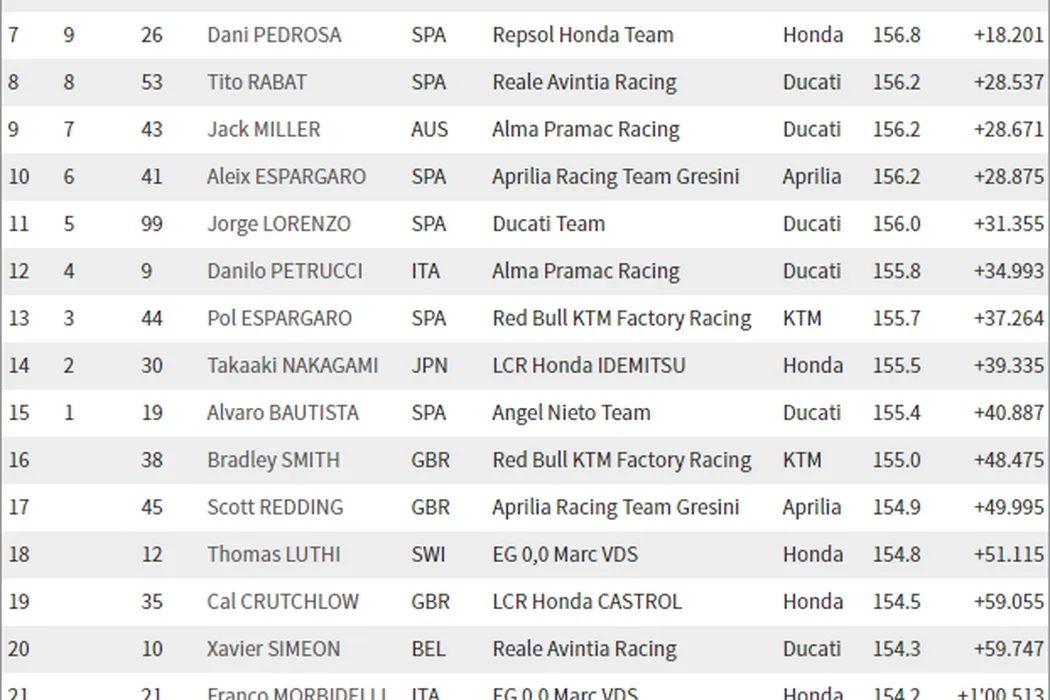Select Xavier SIMEON rider name
1050x700 pixels.
pos(274,649)
